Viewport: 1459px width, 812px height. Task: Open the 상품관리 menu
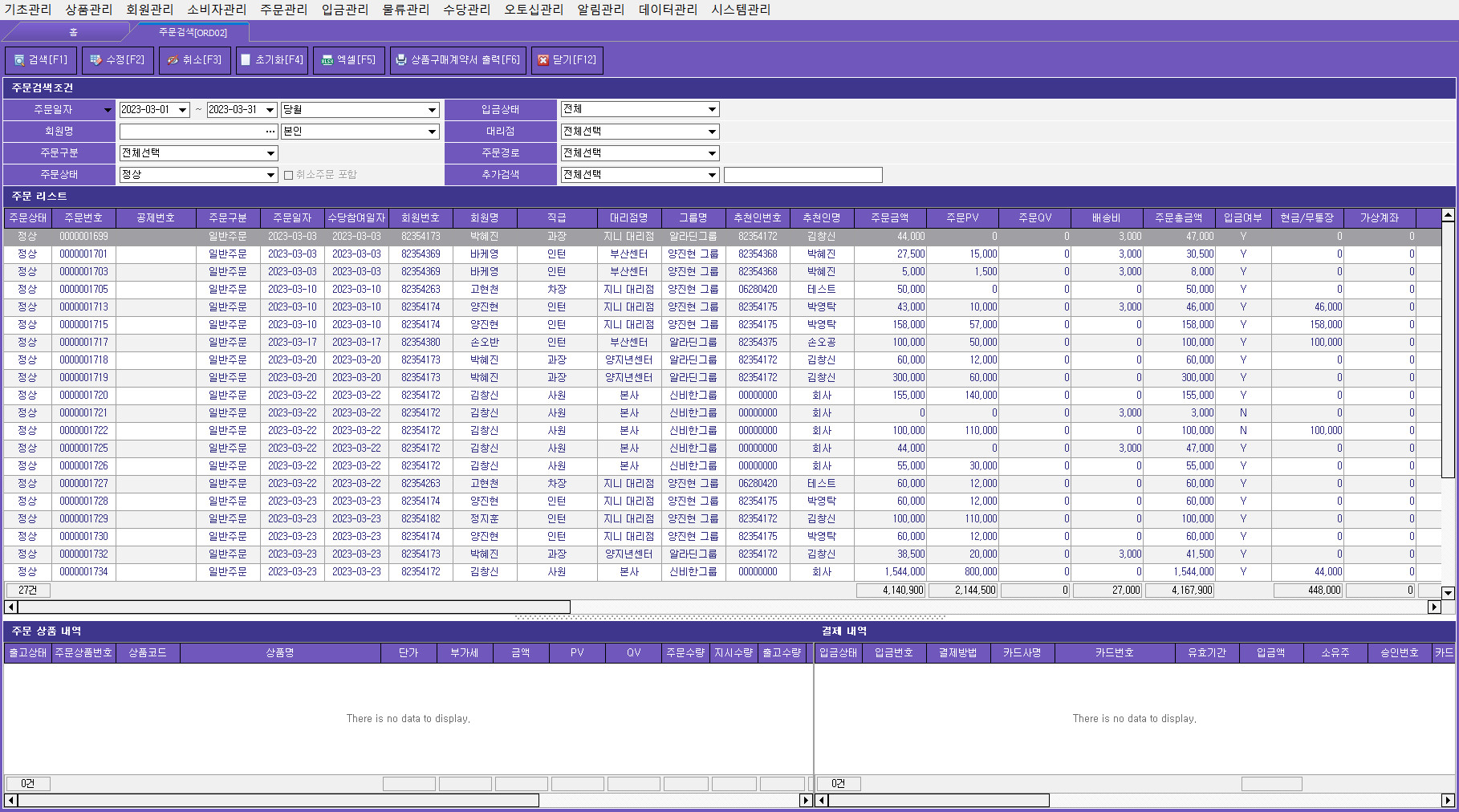pos(89,10)
